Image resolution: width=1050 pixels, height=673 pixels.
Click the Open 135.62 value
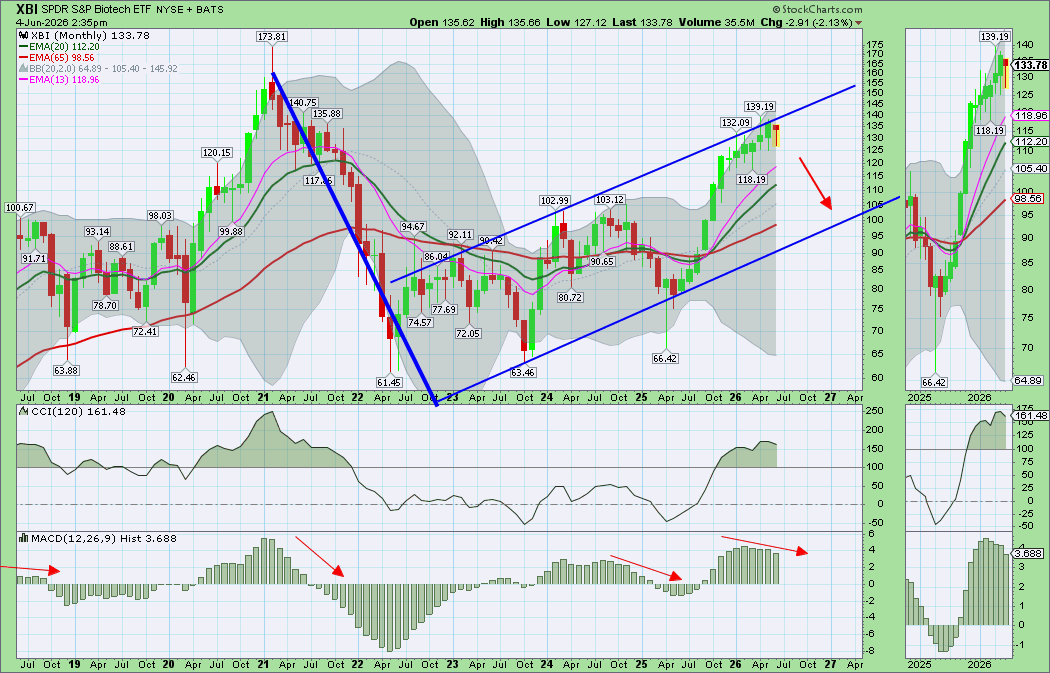442,22
